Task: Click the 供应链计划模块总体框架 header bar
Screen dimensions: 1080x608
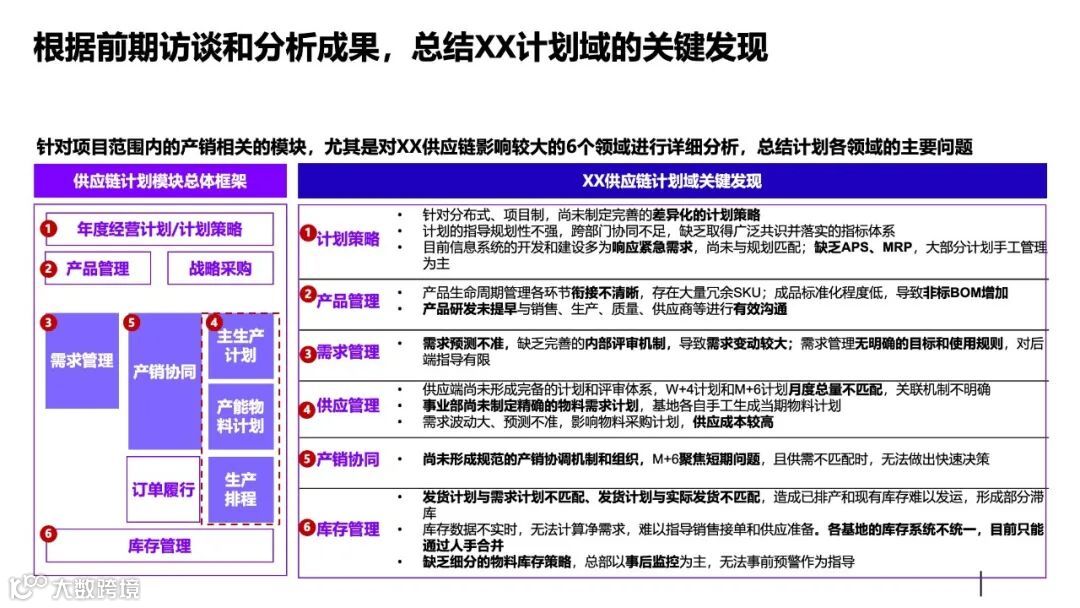Action: point(160,180)
